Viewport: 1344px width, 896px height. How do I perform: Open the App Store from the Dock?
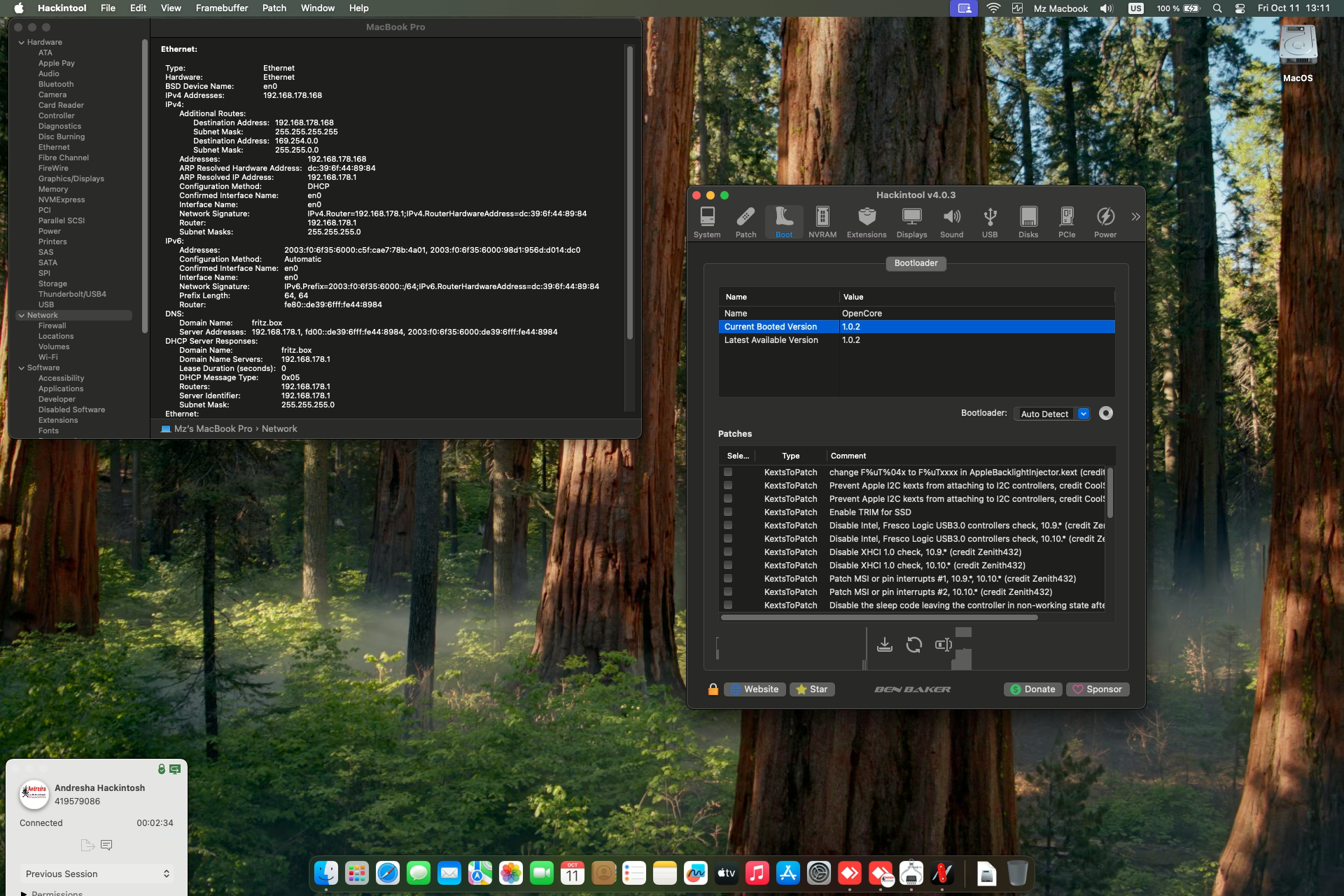click(788, 873)
